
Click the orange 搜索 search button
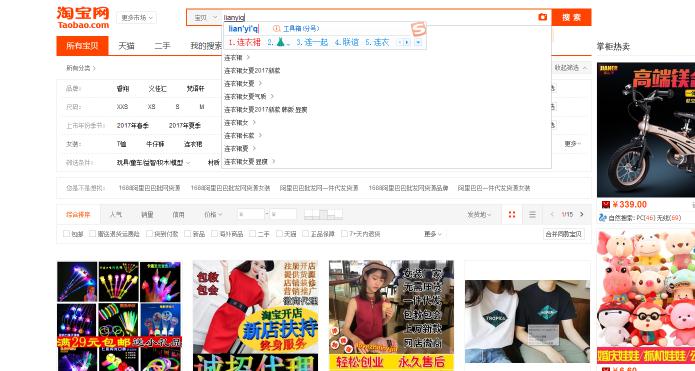pos(571,17)
